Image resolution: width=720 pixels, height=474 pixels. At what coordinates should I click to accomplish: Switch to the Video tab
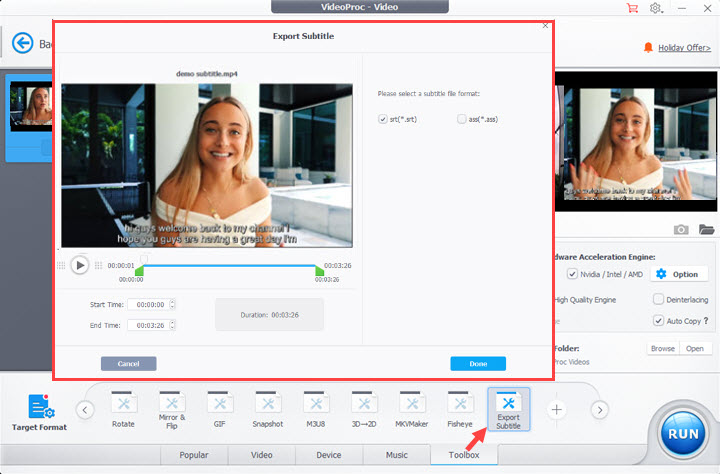click(262, 455)
